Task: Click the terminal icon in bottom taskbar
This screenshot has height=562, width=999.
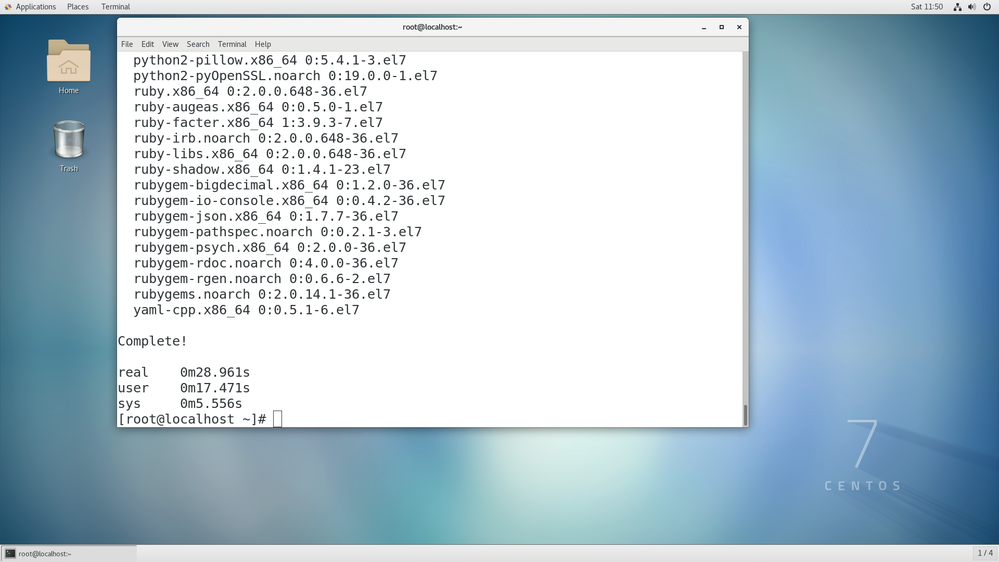Action: pyautogui.click(x=10, y=553)
